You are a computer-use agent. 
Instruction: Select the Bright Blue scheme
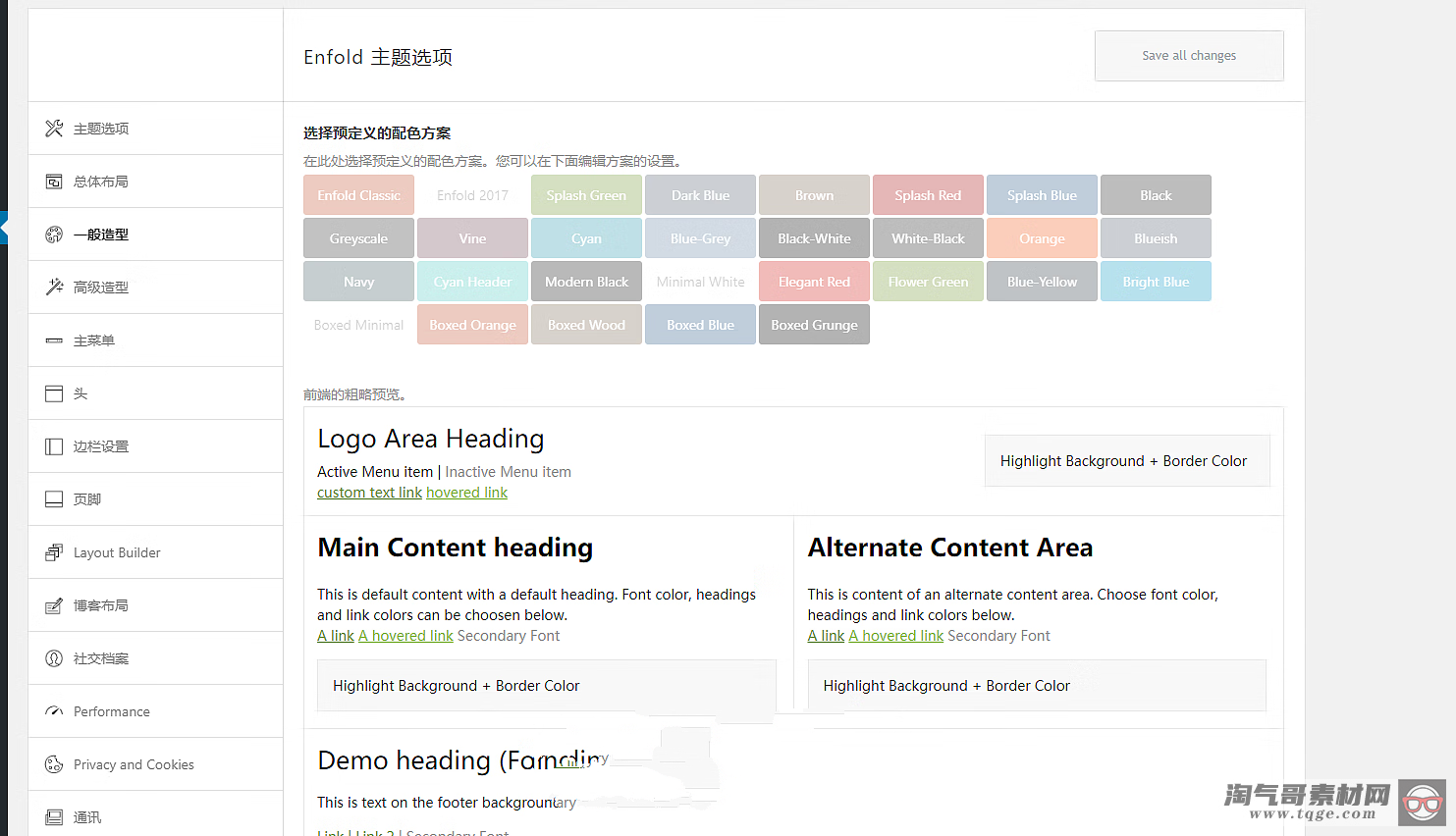(x=1156, y=282)
